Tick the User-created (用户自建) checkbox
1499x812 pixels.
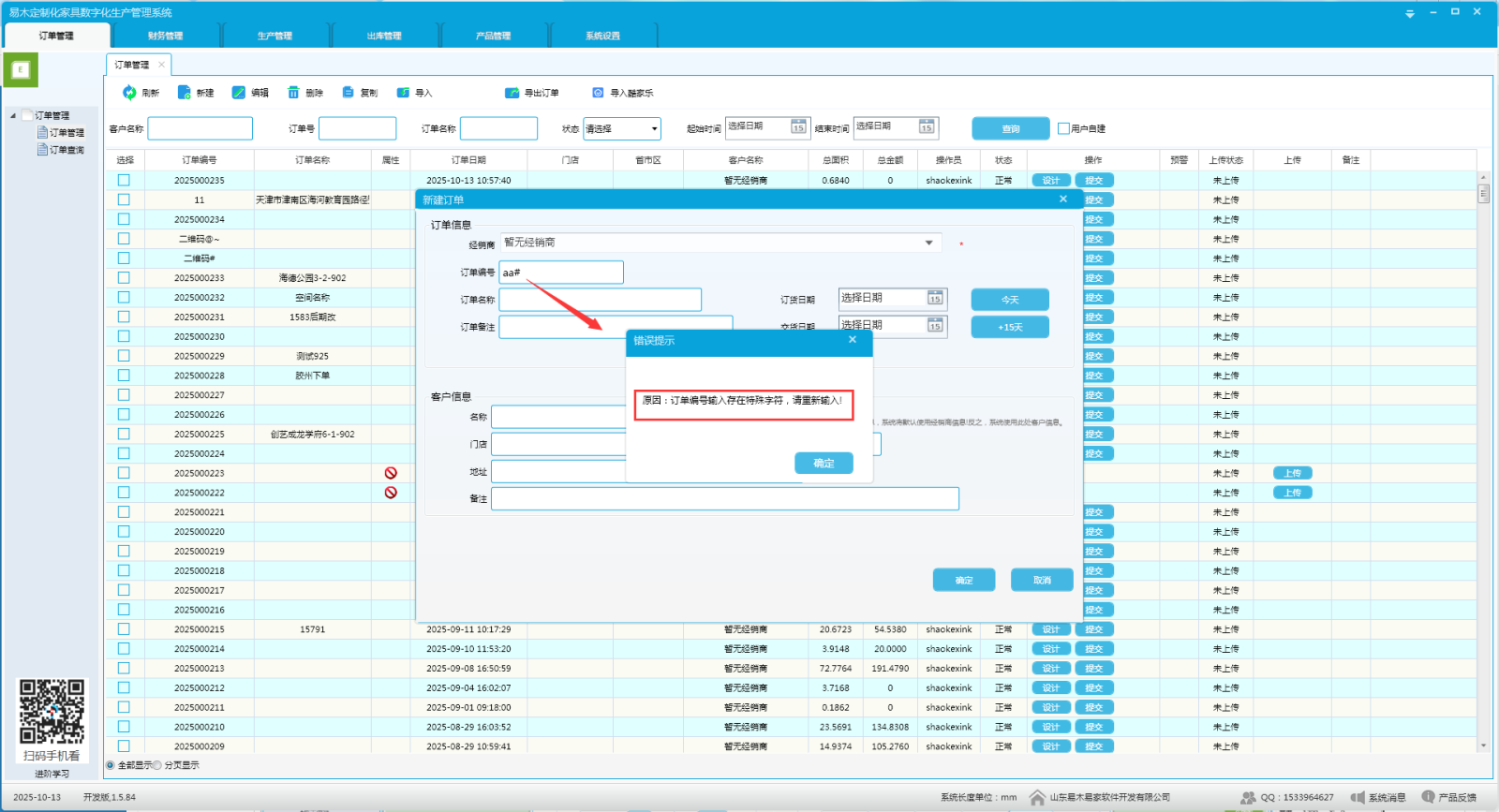(x=1063, y=128)
